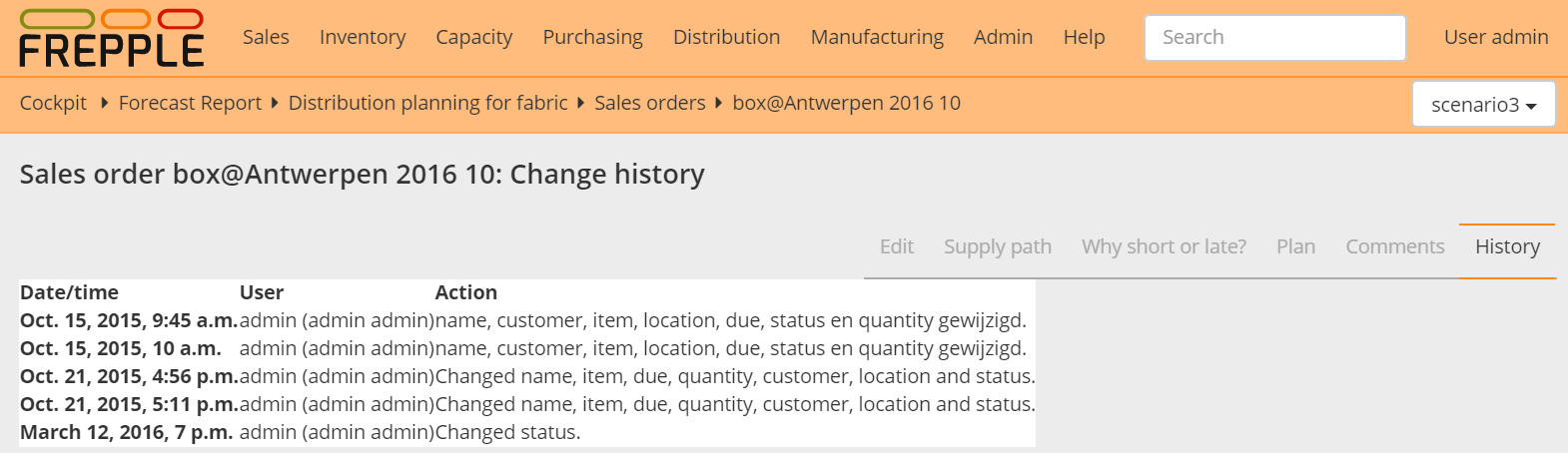Open the Help menu
Screen dimensions: 1568x453
[x=1084, y=38]
